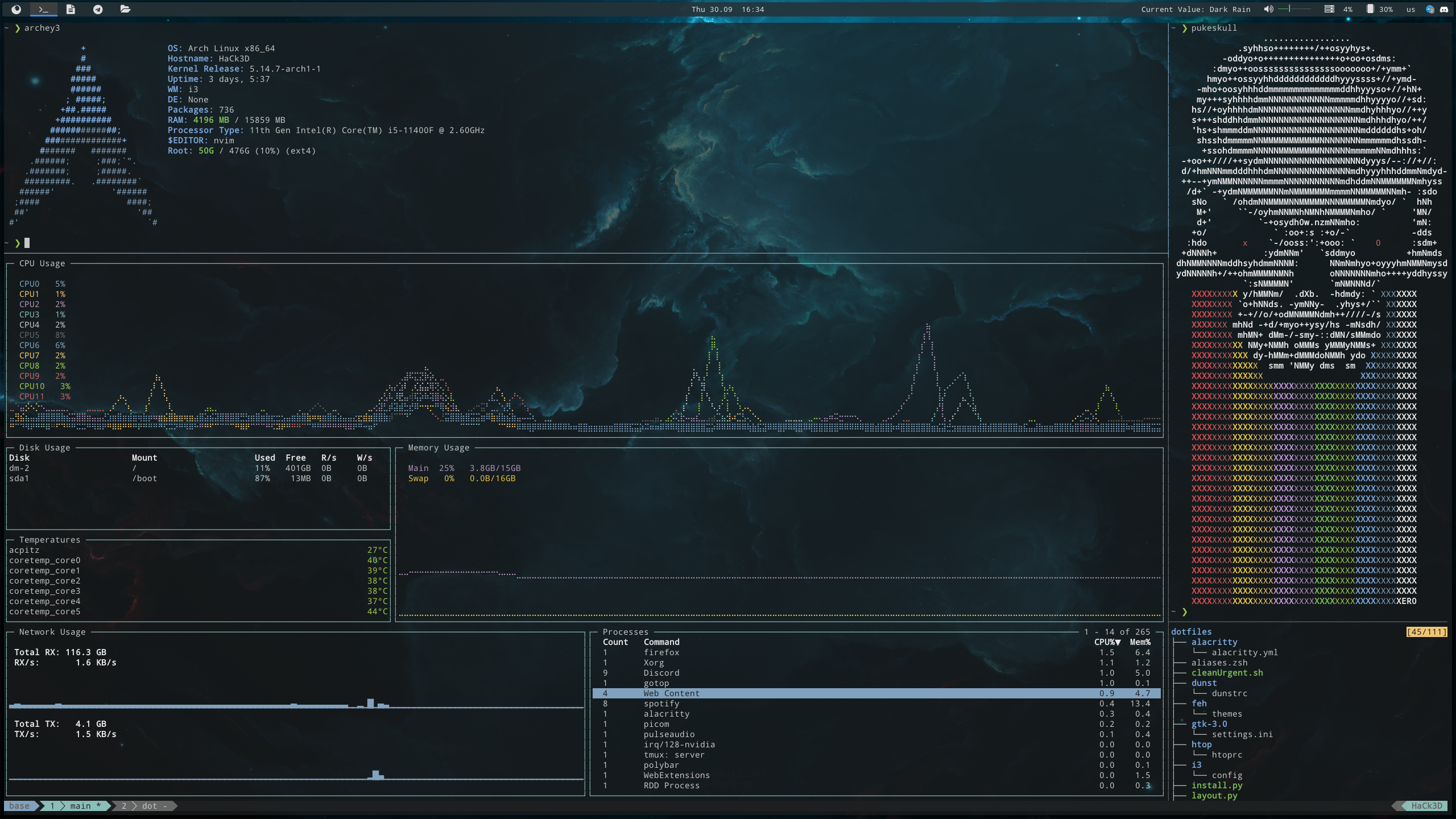Select the spotify process row

[876, 704]
